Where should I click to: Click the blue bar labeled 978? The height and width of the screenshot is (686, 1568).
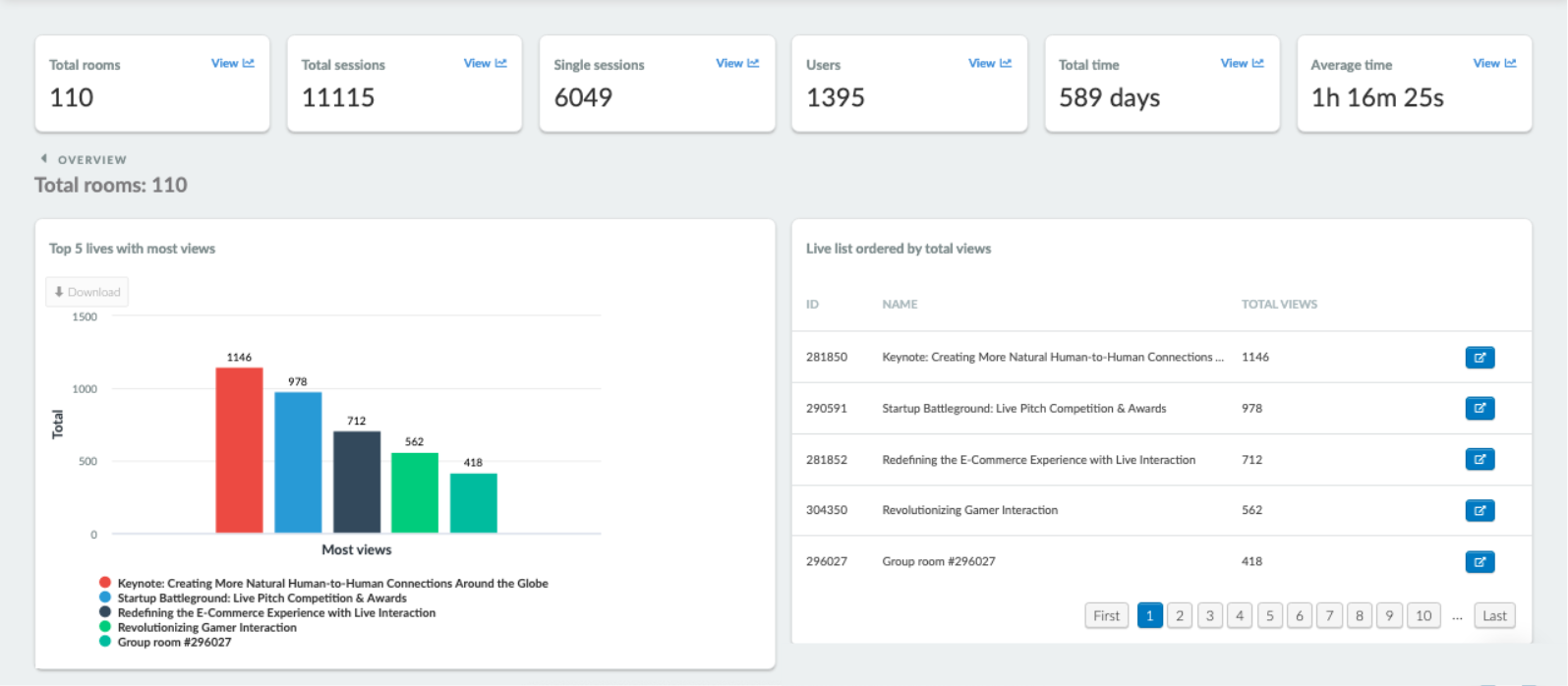pos(298,463)
